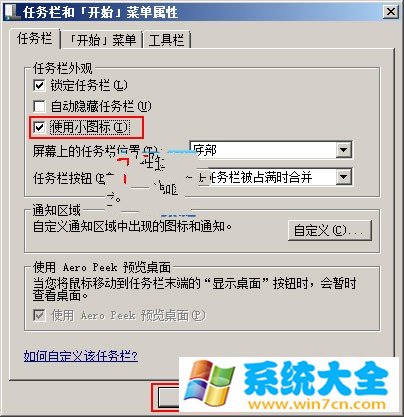Click the Windows flag logo in the watermark

[209, 383]
